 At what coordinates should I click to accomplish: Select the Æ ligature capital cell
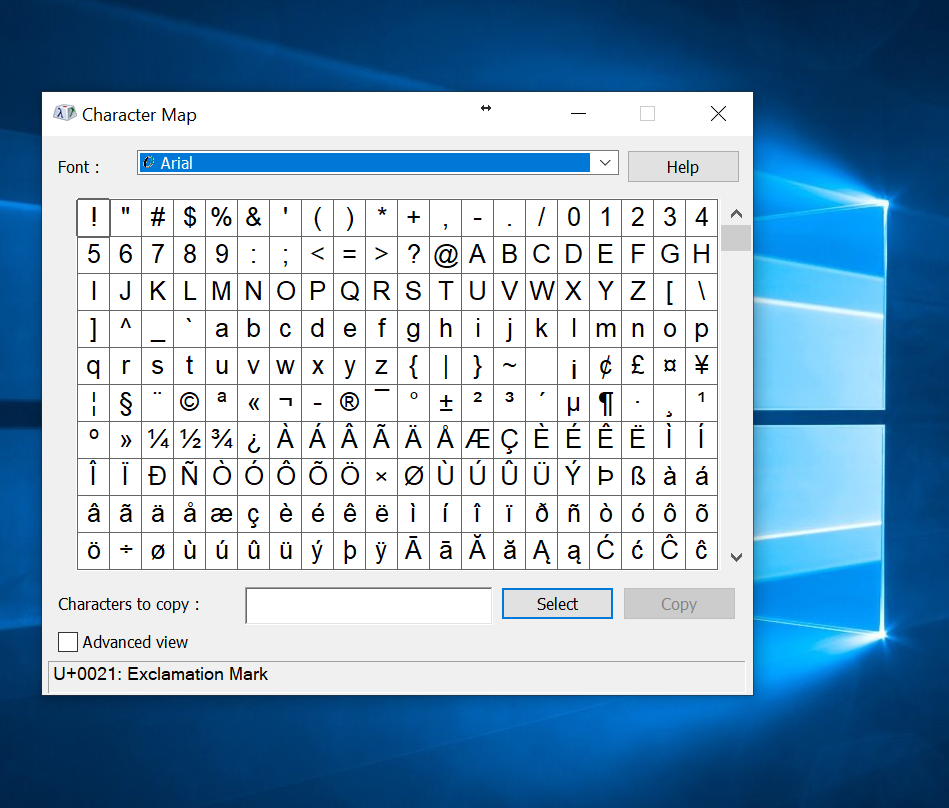click(478, 439)
